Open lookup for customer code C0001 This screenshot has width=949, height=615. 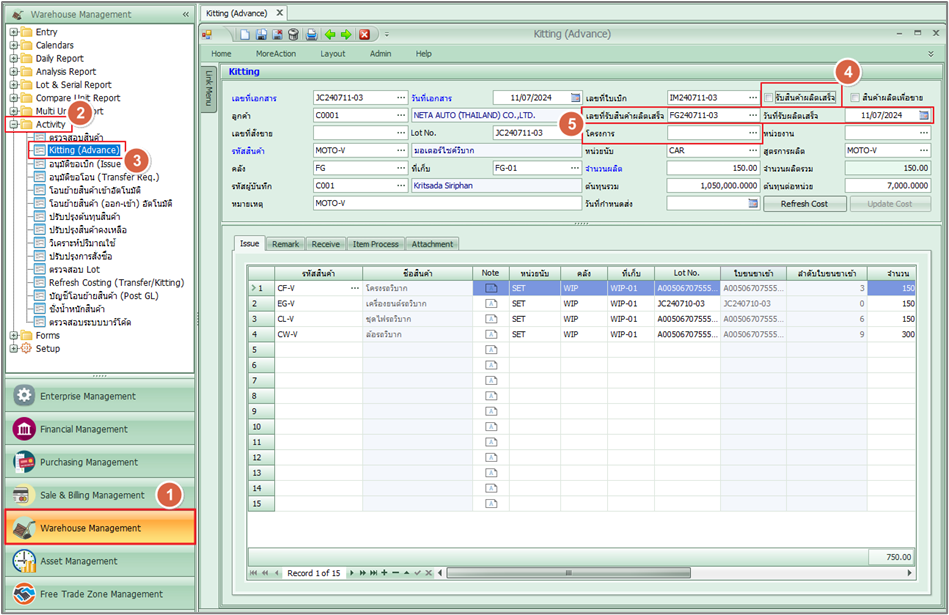(x=401, y=115)
